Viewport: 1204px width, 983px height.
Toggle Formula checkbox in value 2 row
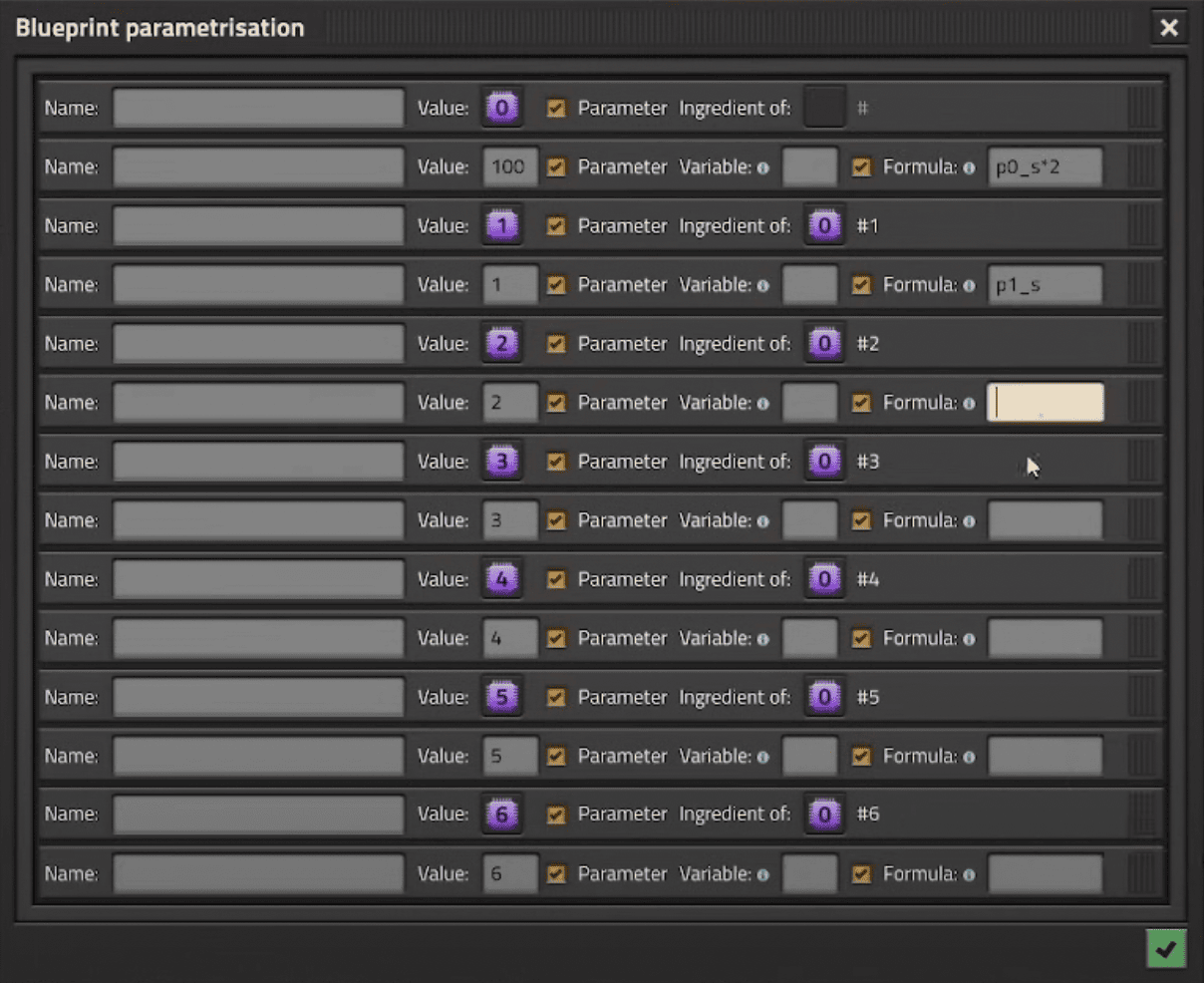pos(861,402)
